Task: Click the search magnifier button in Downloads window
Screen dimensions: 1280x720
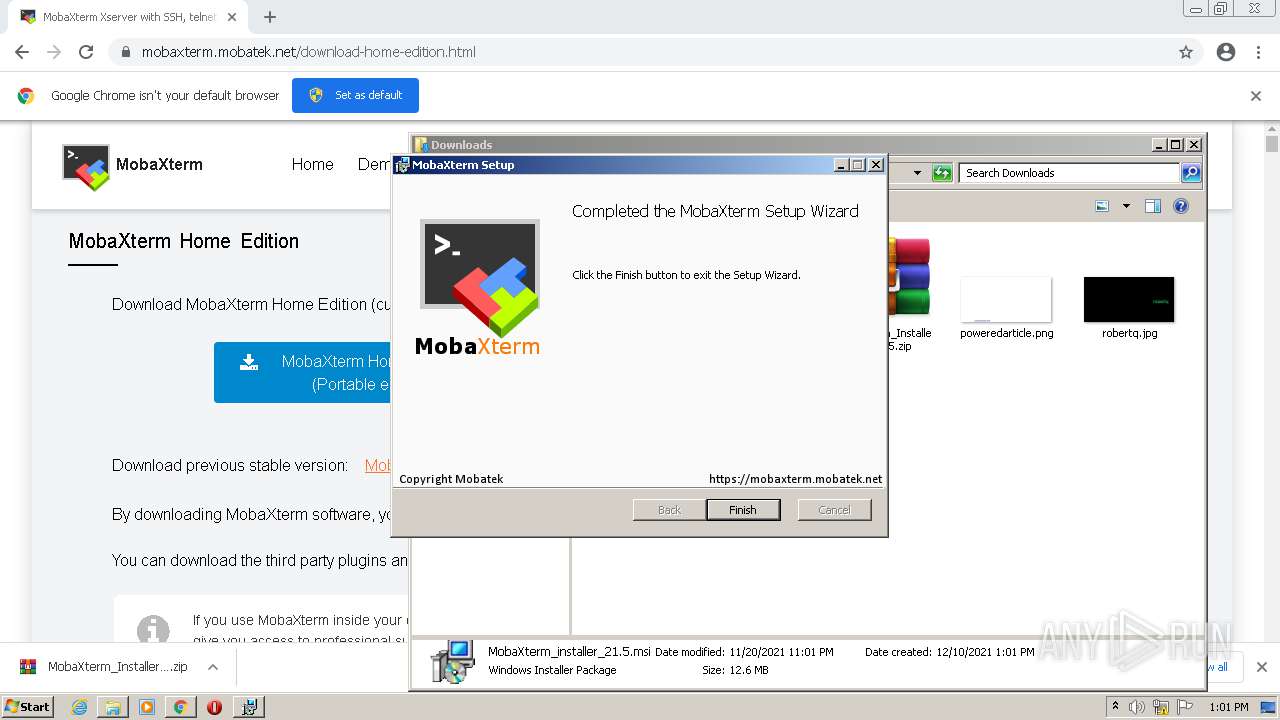Action: click(1190, 173)
